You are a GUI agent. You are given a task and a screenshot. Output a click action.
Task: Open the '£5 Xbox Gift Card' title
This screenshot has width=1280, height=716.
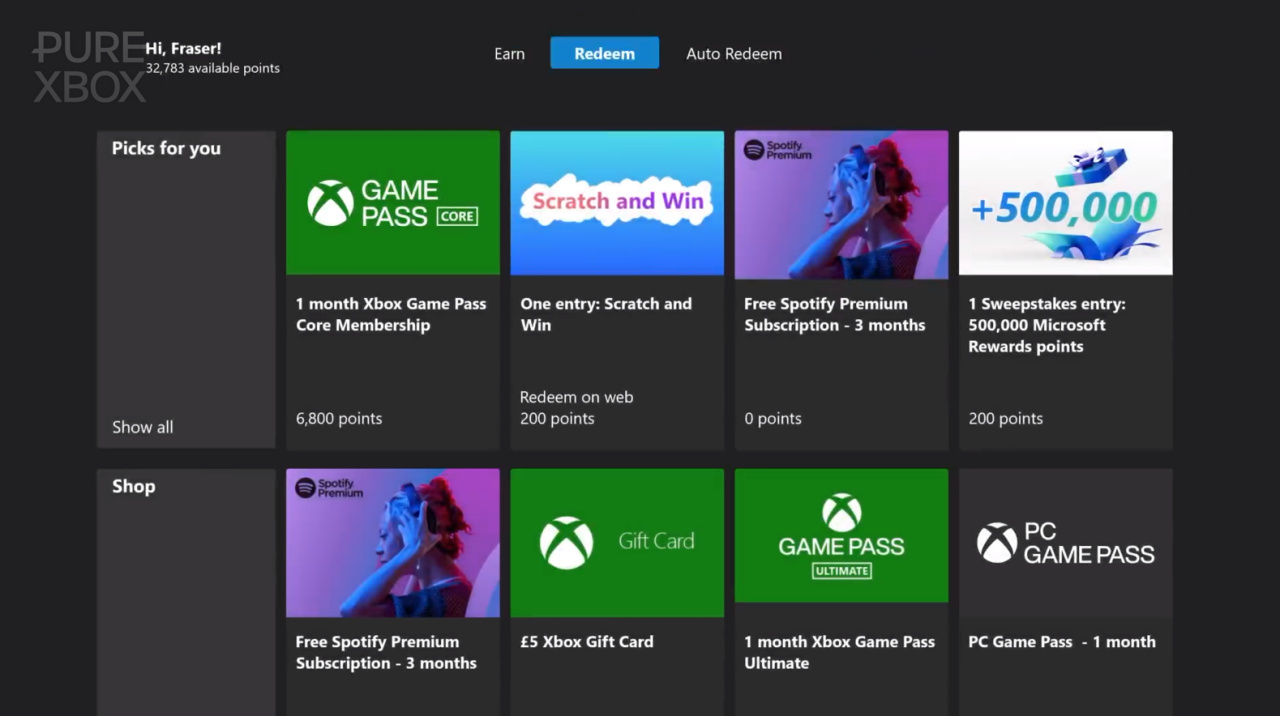[x=587, y=642]
